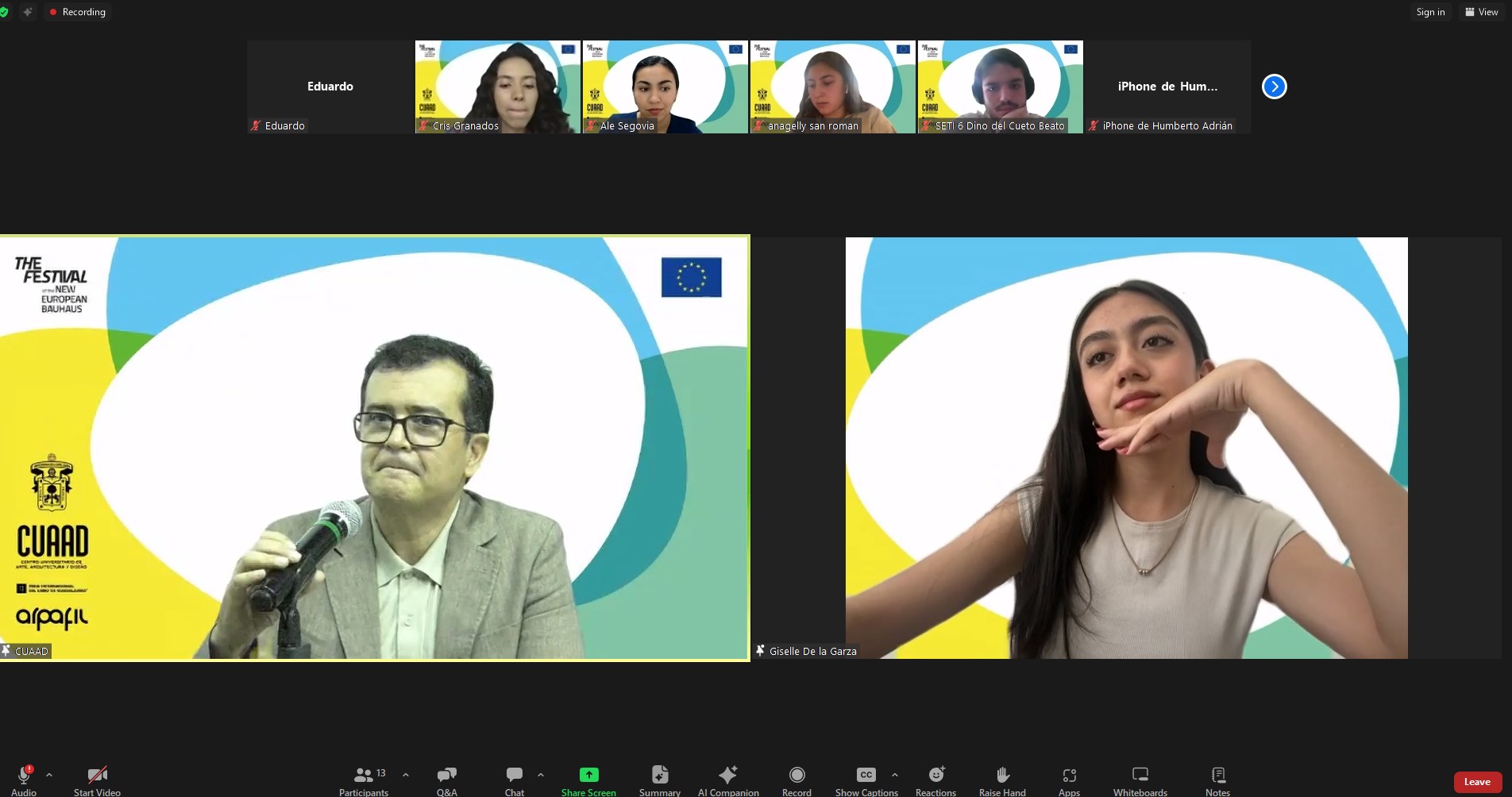Open the Participants panel
Screen dimensions: 1512x797
(x=364, y=780)
